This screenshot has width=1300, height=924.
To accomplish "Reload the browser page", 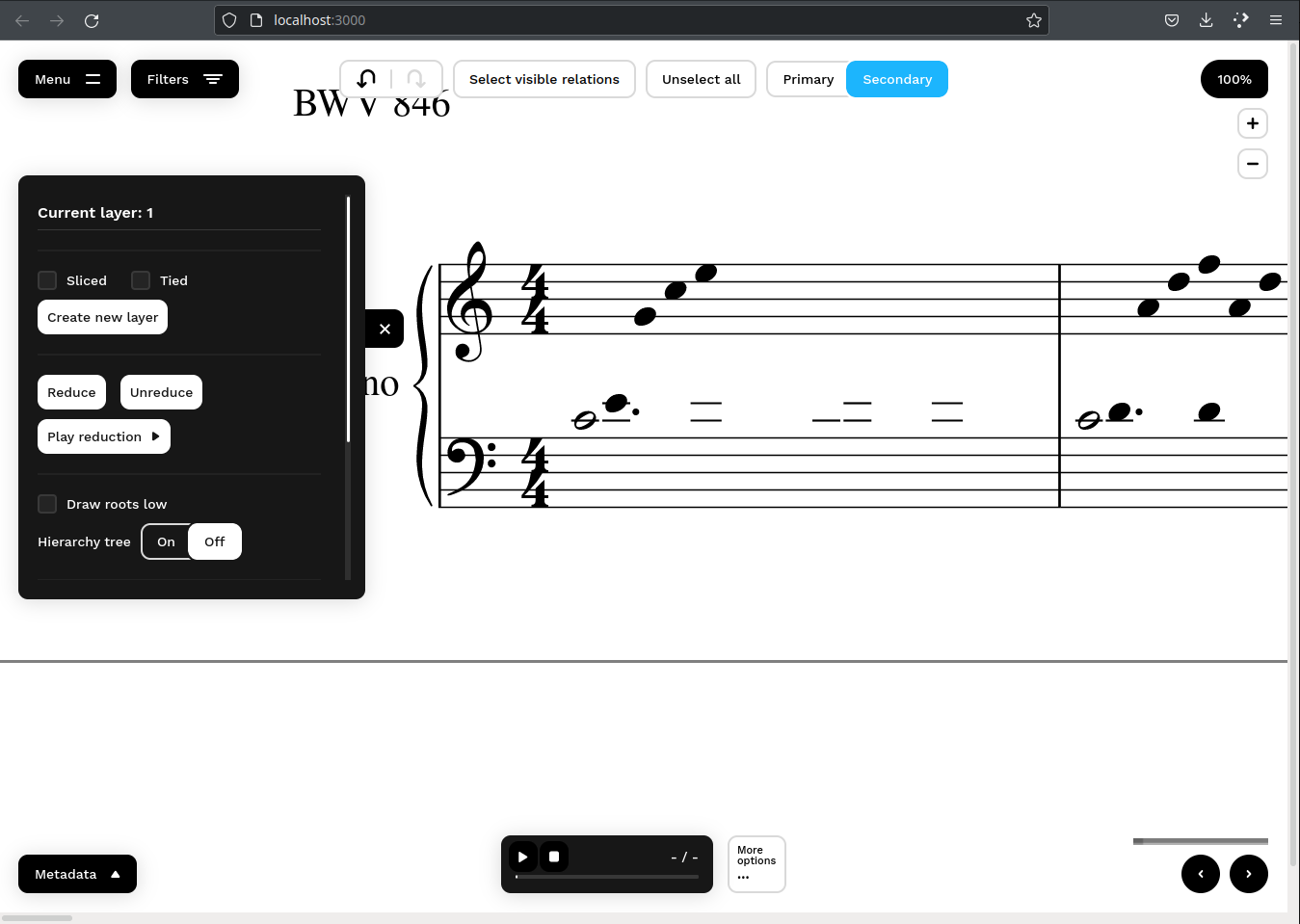I will (92, 20).
